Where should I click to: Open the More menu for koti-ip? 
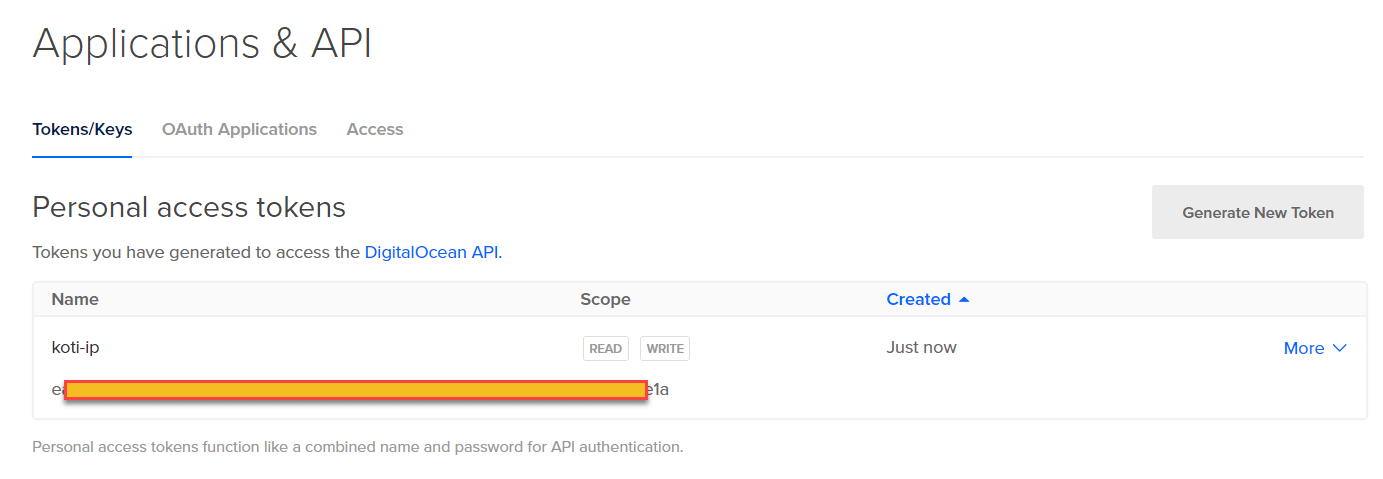pos(1304,348)
